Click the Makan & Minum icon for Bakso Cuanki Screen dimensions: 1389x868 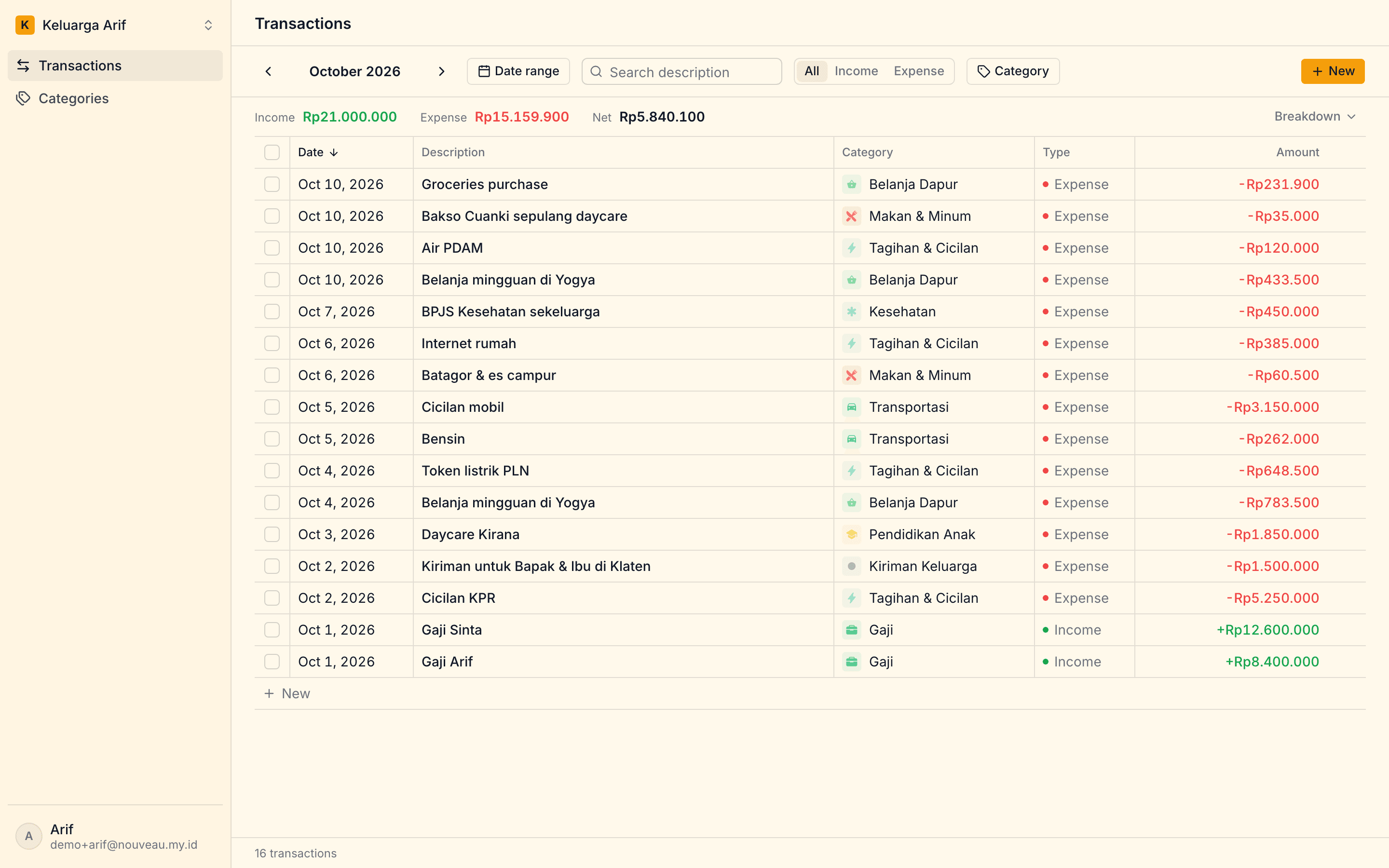851,217
